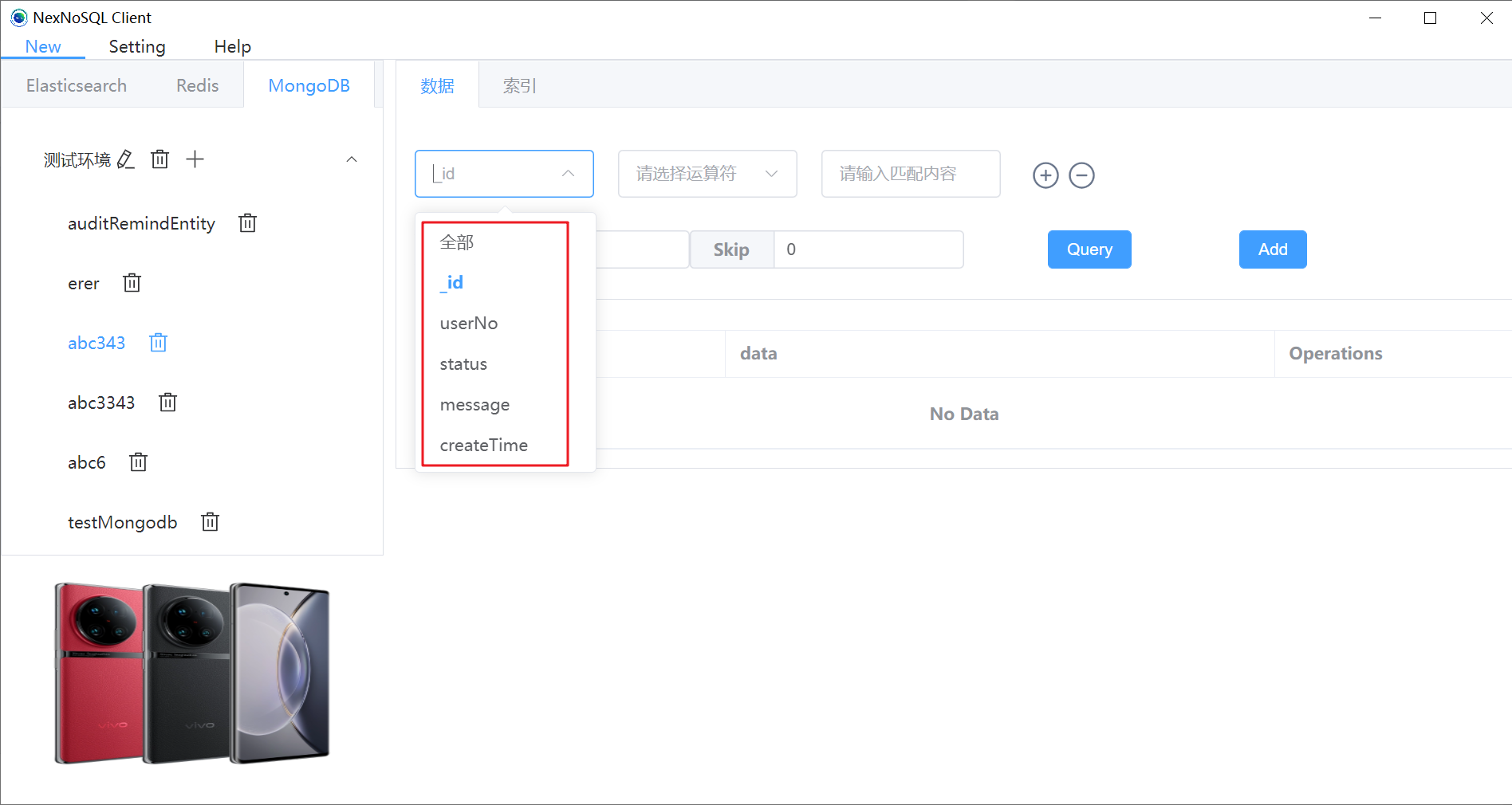The width and height of the screenshot is (1512, 805).
Task: Click the pencil icon to rename 测试环境 connection
Action: (x=125, y=159)
